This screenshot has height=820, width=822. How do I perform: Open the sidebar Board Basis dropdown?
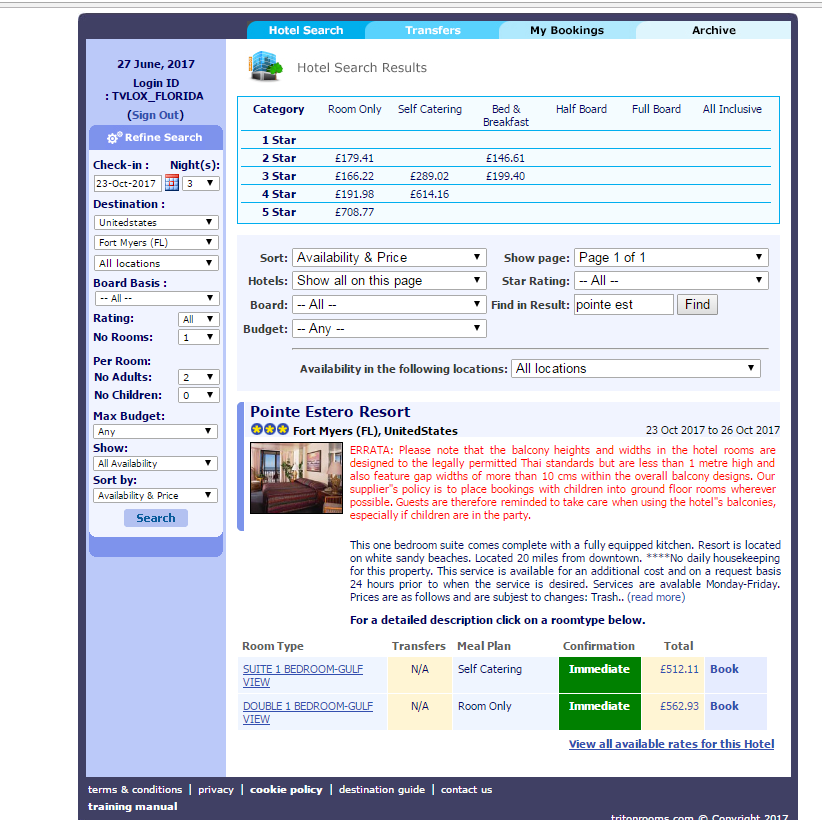[x=157, y=298]
